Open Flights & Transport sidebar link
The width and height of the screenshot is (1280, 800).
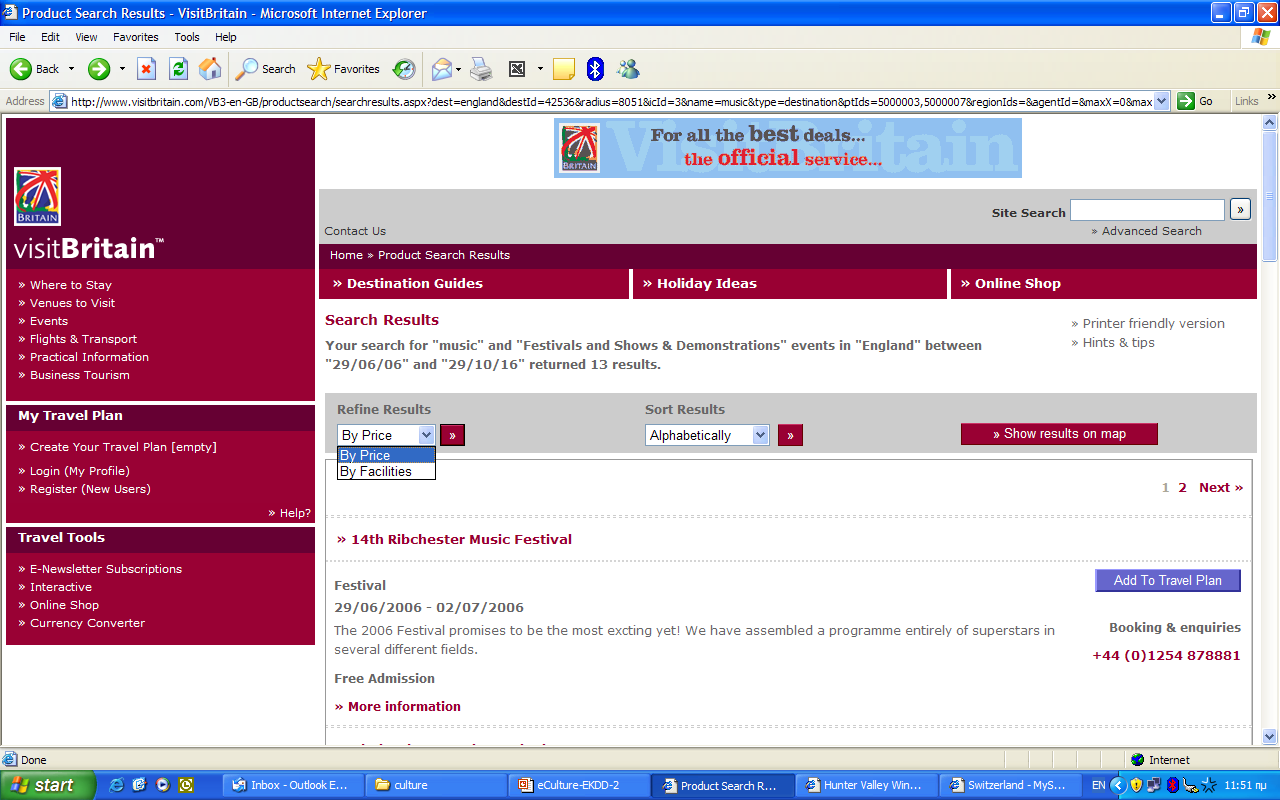tap(83, 339)
